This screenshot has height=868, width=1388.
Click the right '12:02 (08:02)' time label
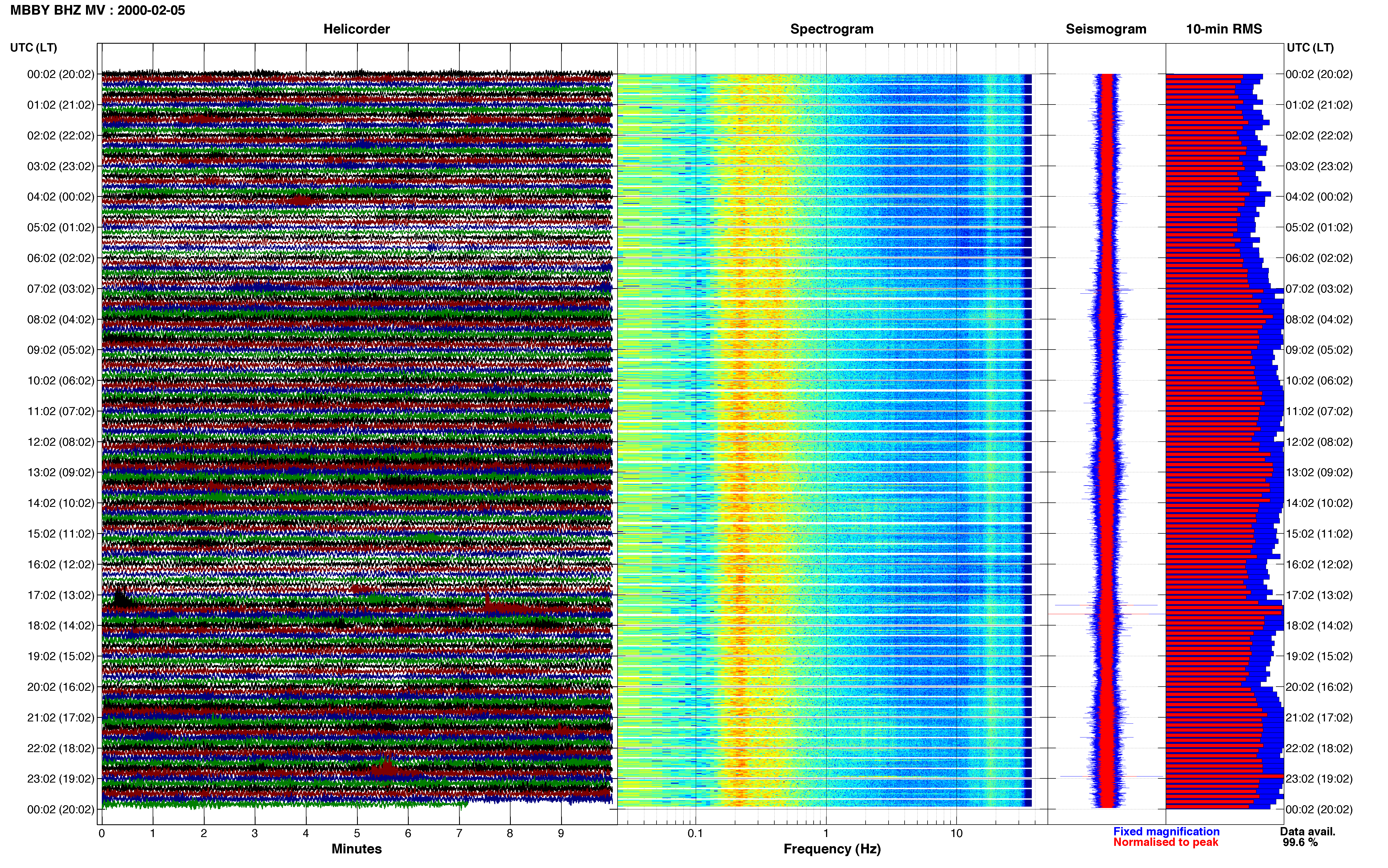click(x=1319, y=442)
